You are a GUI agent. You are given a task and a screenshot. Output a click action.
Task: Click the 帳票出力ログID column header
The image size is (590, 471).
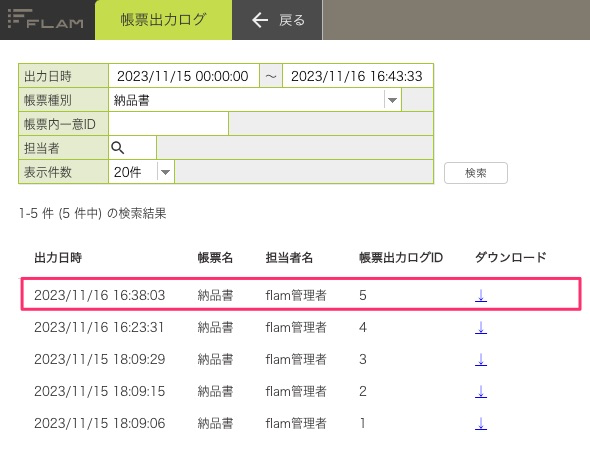[x=401, y=258]
